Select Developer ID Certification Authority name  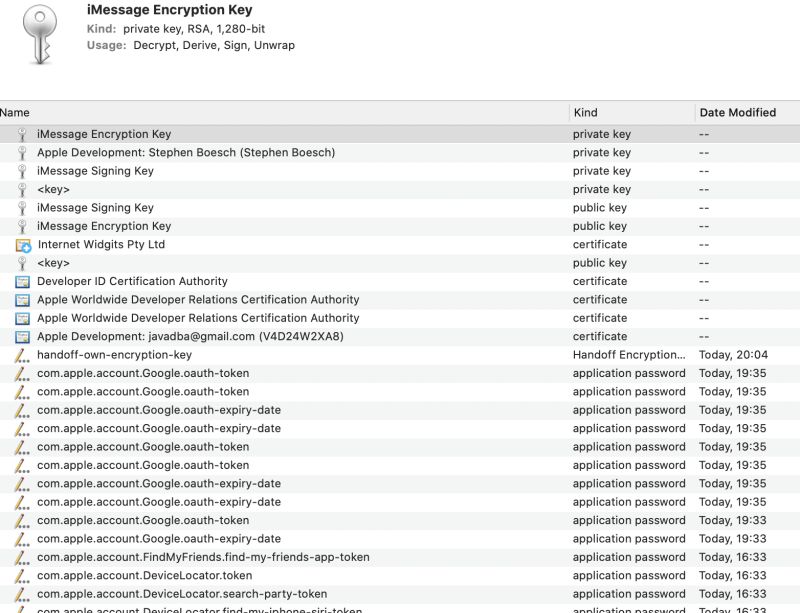click(x=132, y=281)
